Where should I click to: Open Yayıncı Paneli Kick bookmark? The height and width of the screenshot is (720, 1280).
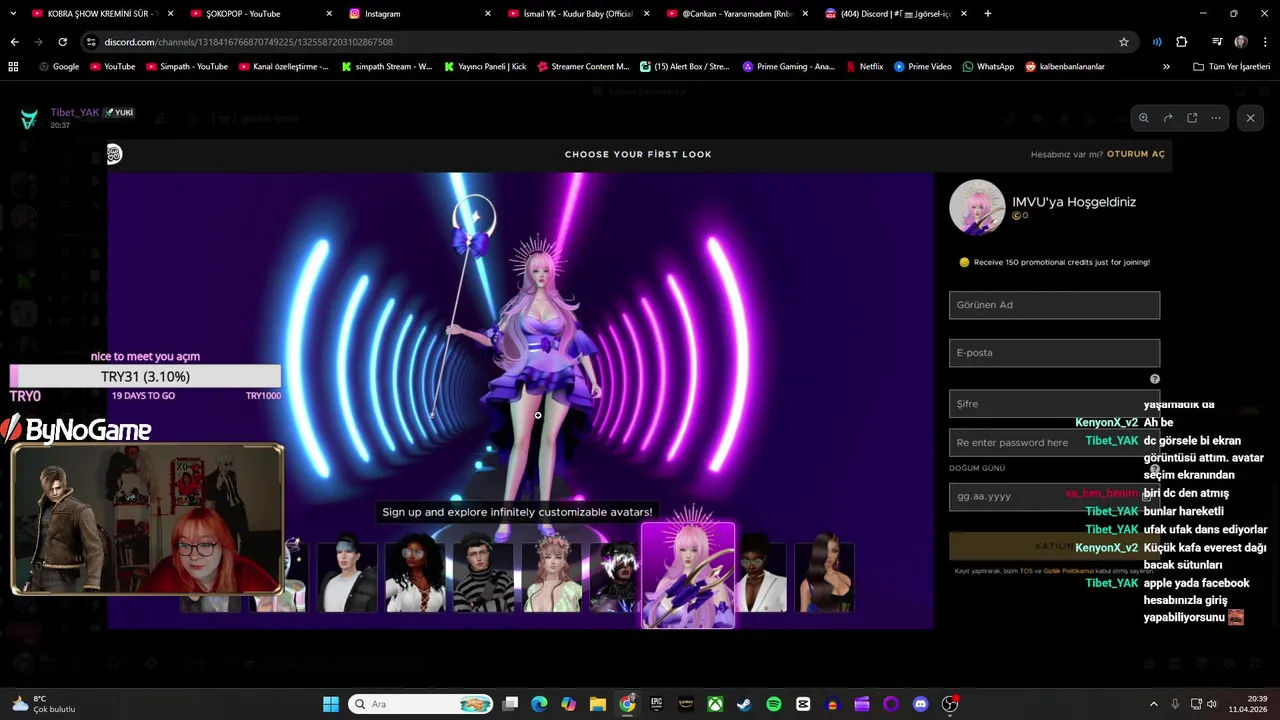pyautogui.click(x=484, y=66)
